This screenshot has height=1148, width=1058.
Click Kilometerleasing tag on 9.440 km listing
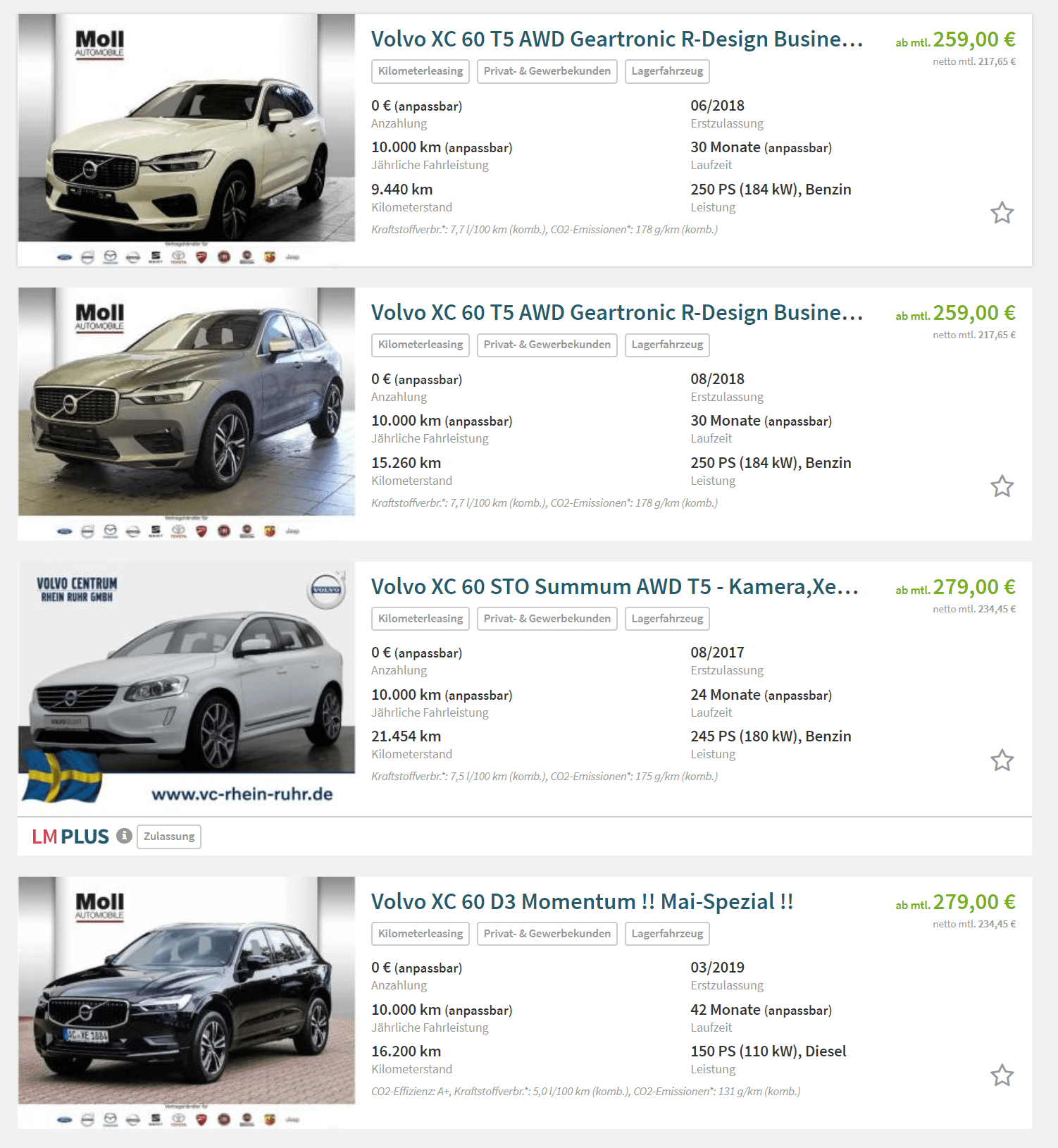click(x=421, y=71)
